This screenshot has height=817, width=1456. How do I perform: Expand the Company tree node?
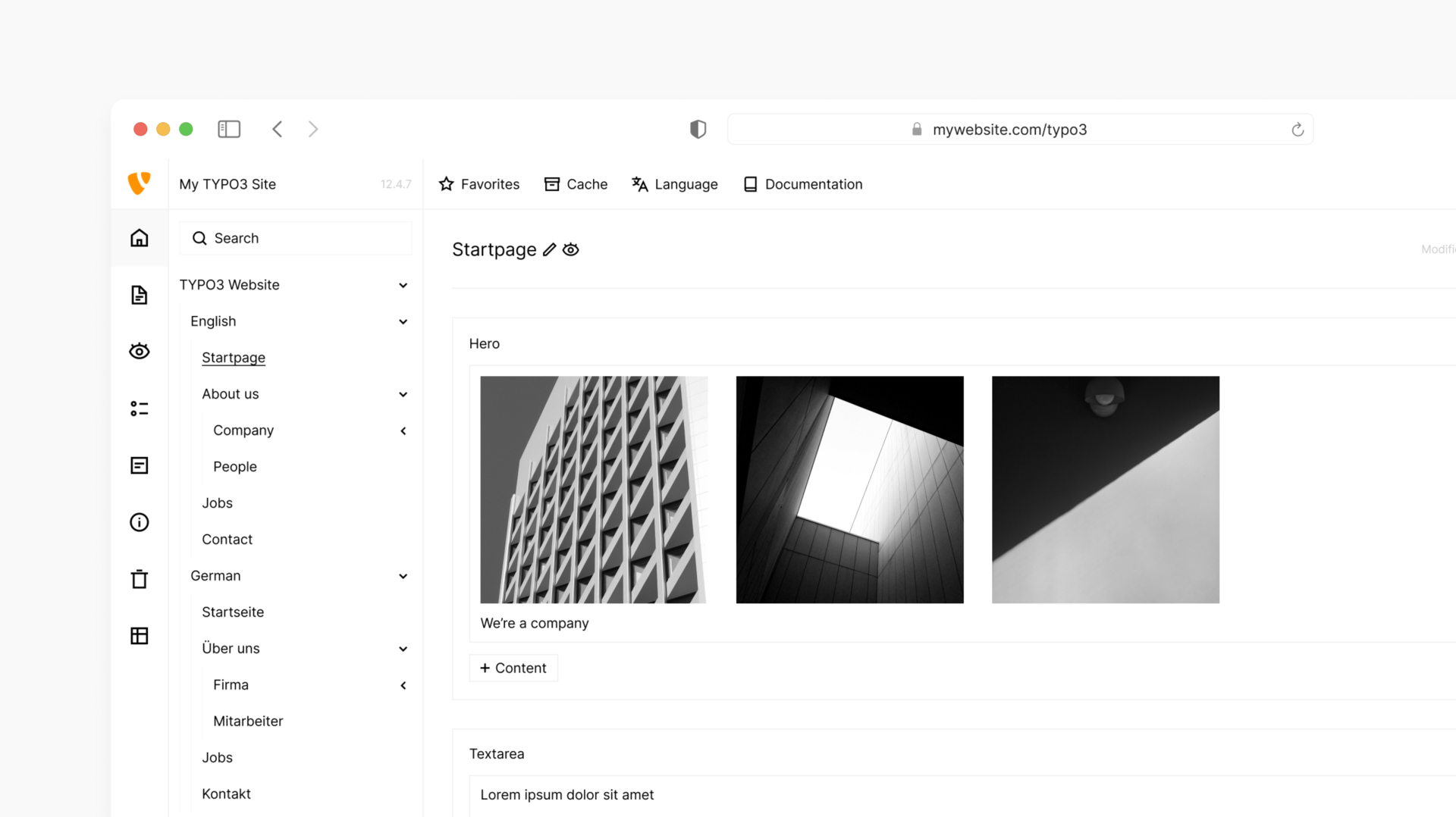(x=403, y=430)
